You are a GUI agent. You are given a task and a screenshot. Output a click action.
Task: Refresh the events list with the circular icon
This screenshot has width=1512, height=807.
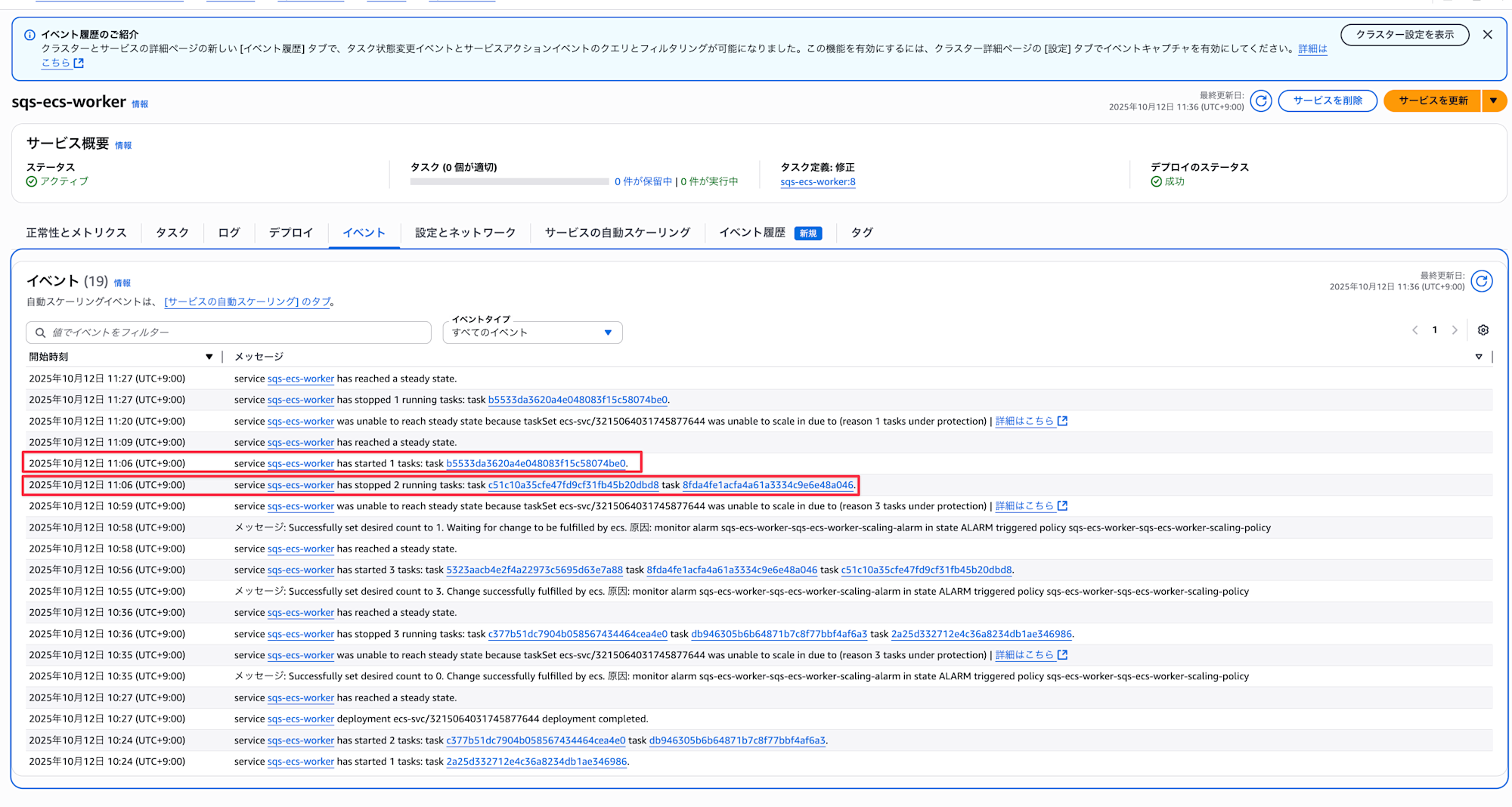(1482, 281)
